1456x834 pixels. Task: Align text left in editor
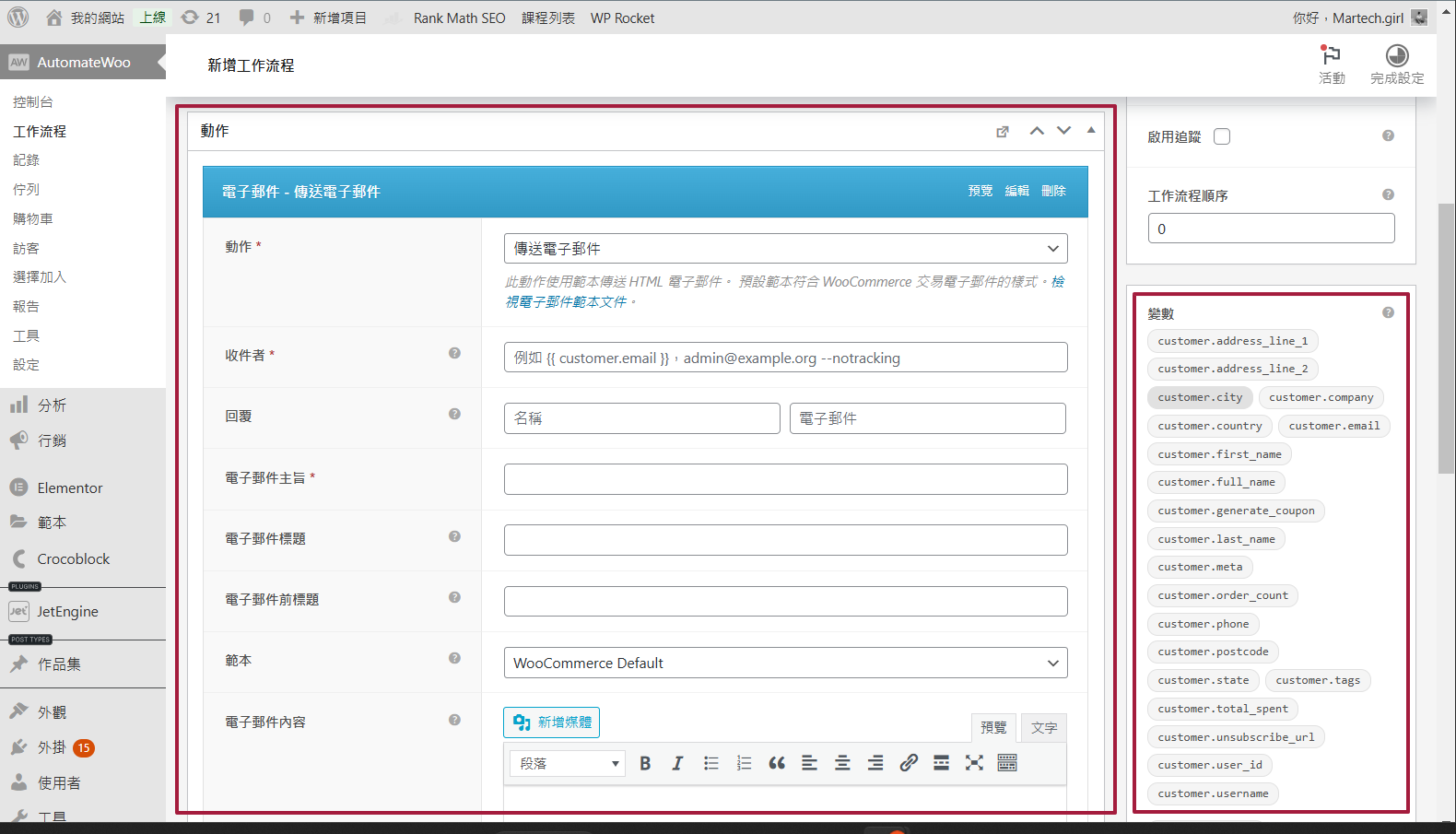coord(809,763)
